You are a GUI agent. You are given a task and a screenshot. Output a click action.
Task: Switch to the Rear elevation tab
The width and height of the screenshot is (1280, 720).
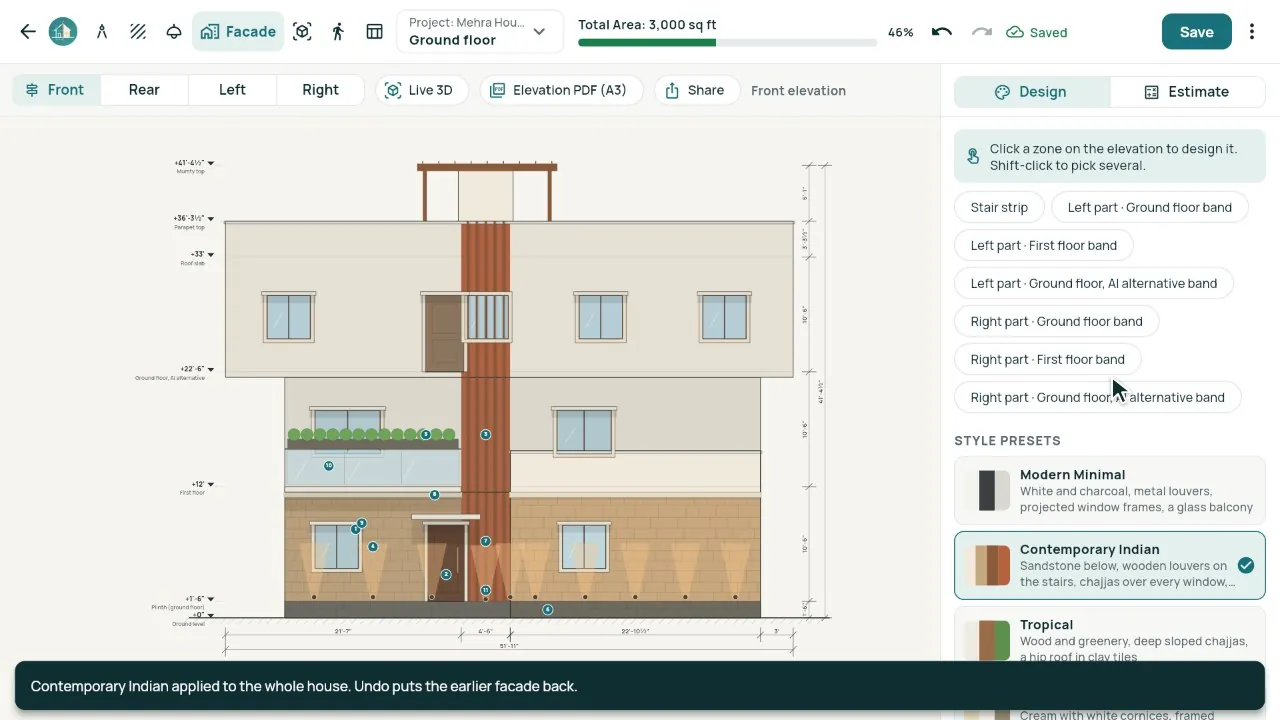pyautogui.click(x=144, y=90)
